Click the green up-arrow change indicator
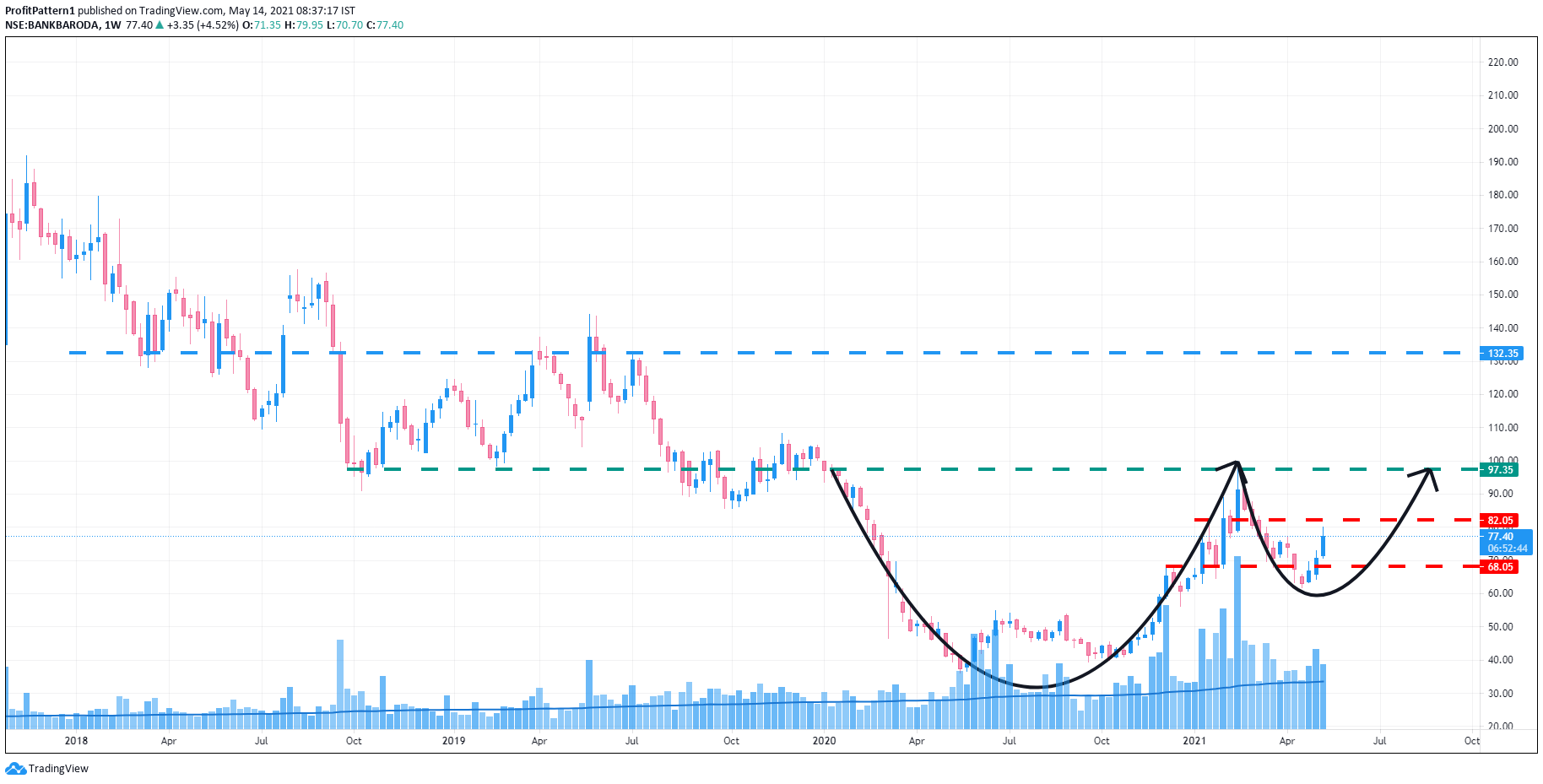This screenshot has height=784, width=1543. click(x=160, y=25)
